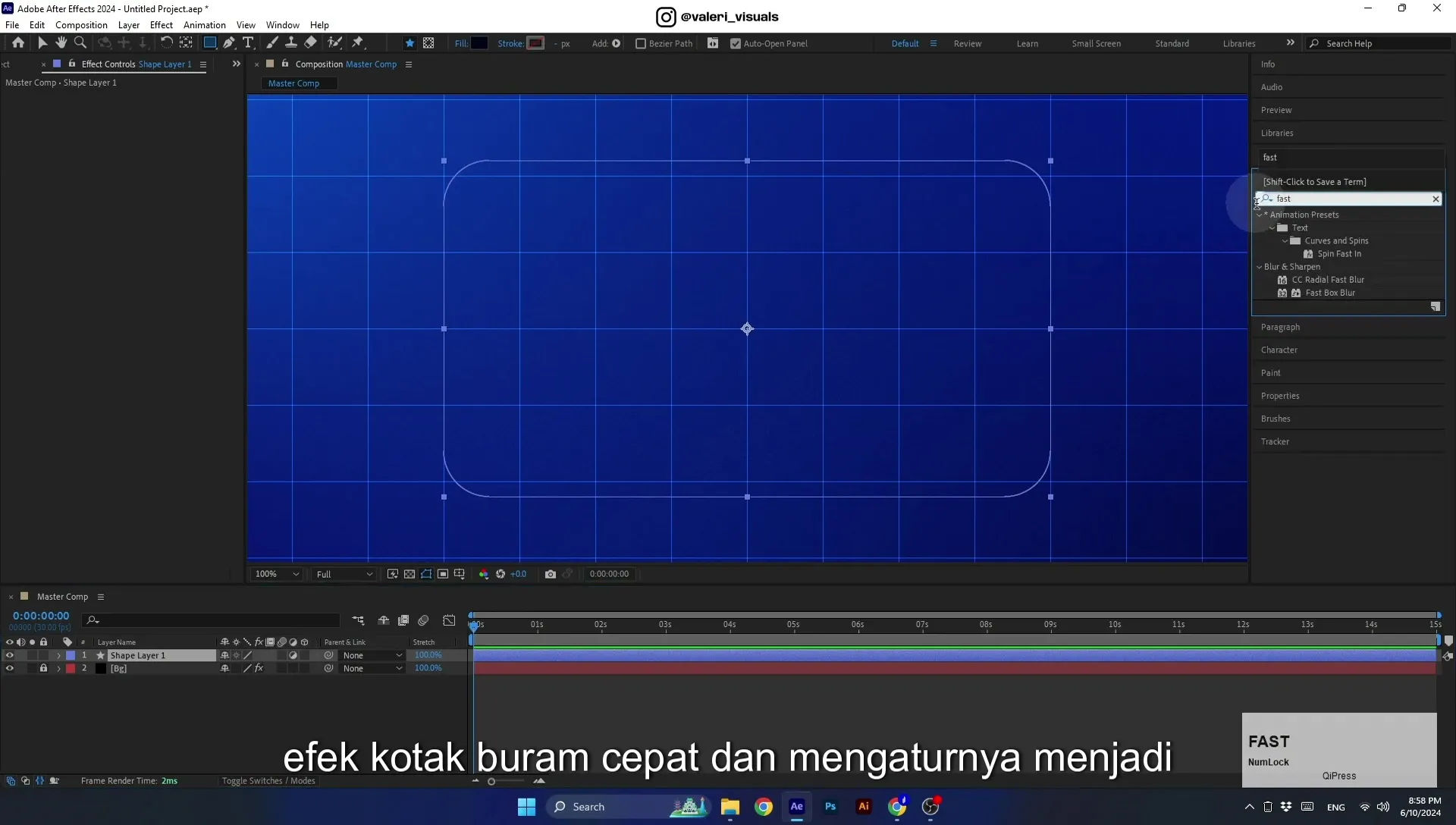This screenshot has width=1456, height=825.
Task: Switch to the Small Screen workspace
Action: coord(1096,43)
